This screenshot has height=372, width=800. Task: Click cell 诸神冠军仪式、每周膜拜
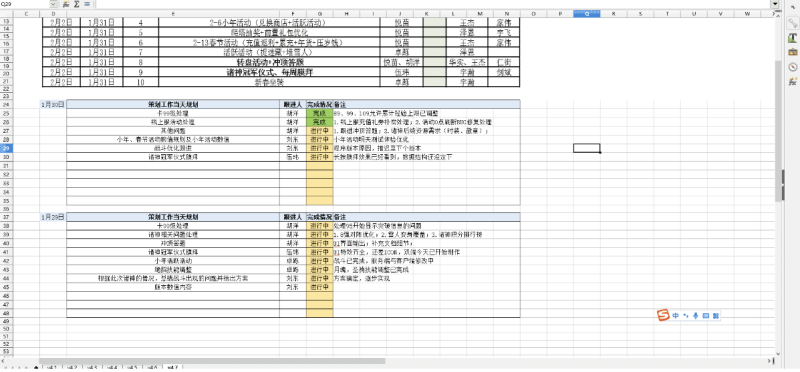point(269,72)
